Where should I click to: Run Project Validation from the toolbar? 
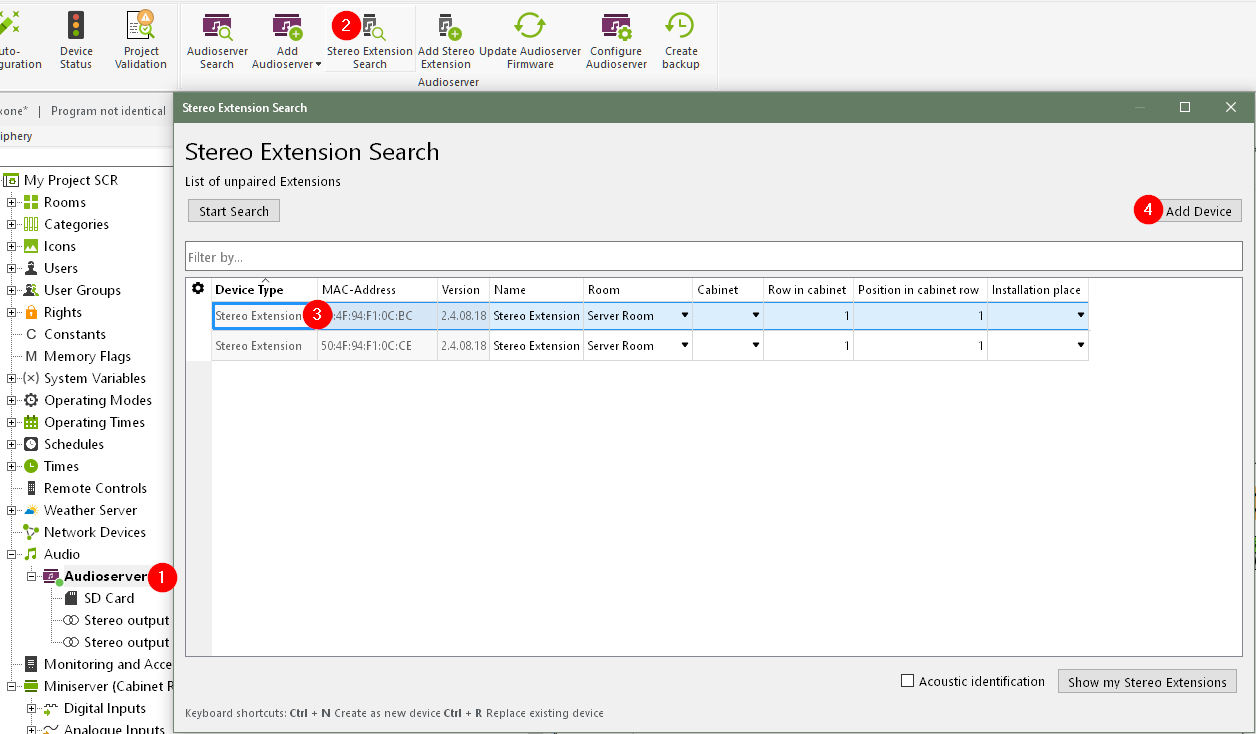pyautogui.click(x=141, y=40)
